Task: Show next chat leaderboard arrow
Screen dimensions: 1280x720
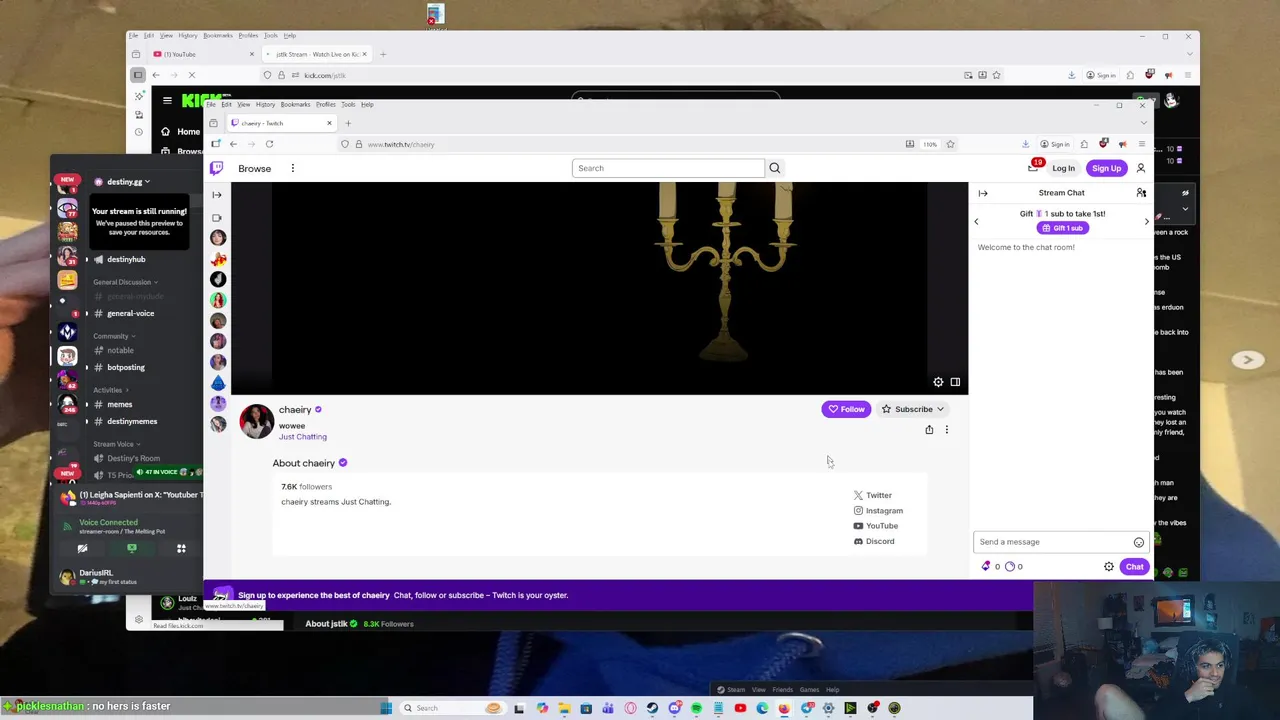Action: click(x=1147, y=221)
